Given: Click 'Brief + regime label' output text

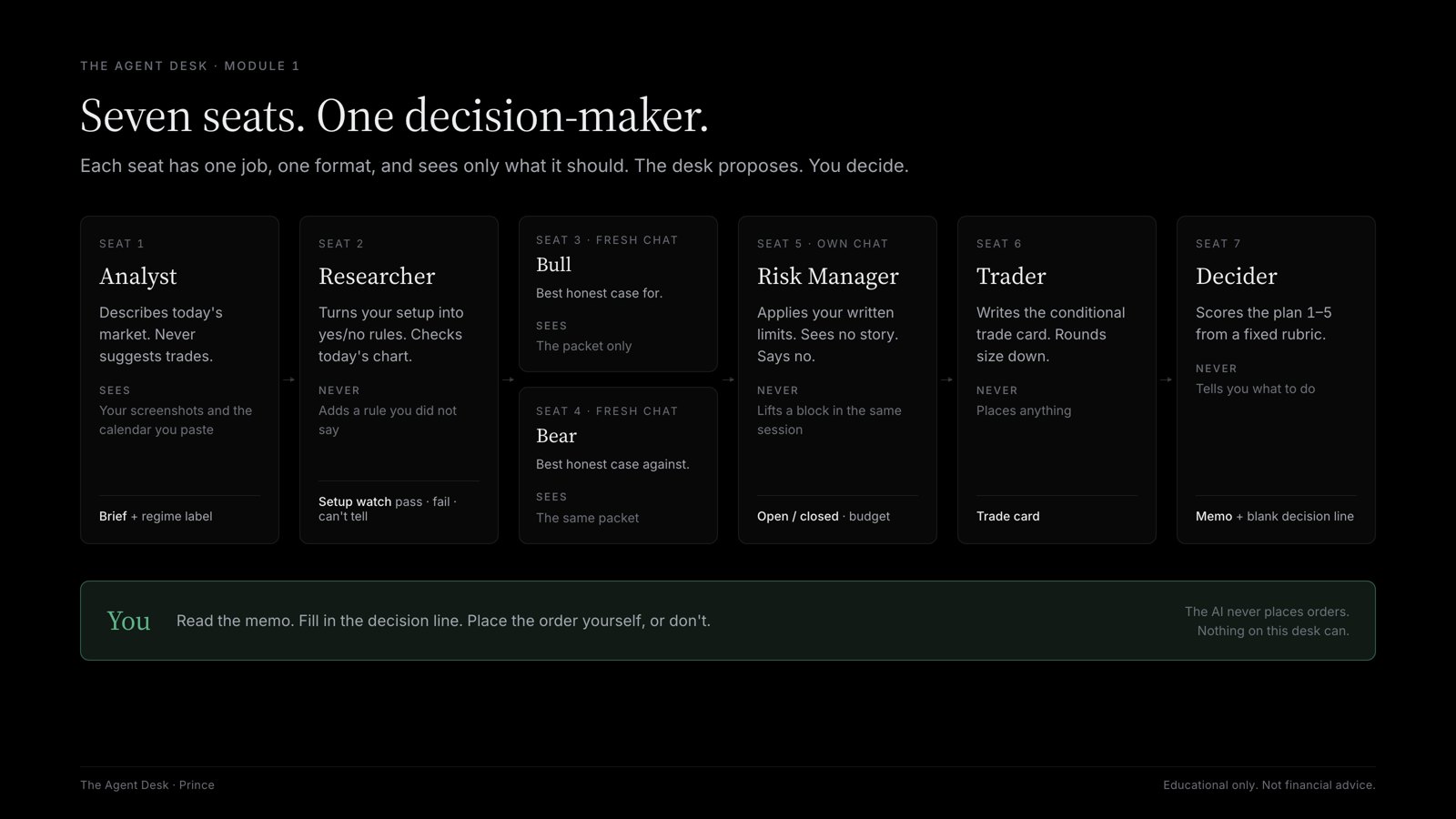Looking at the screenshot, I should [156, 516].
